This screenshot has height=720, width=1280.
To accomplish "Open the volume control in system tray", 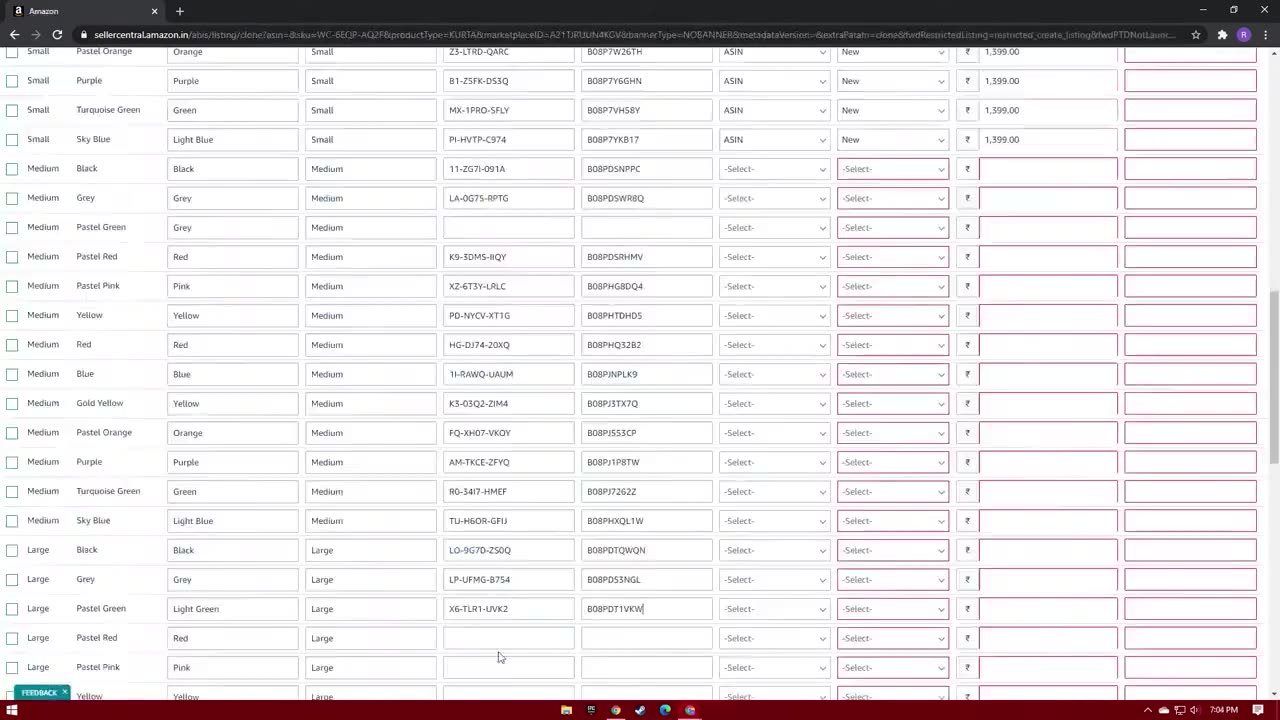I will click(x=1195, y=710).
